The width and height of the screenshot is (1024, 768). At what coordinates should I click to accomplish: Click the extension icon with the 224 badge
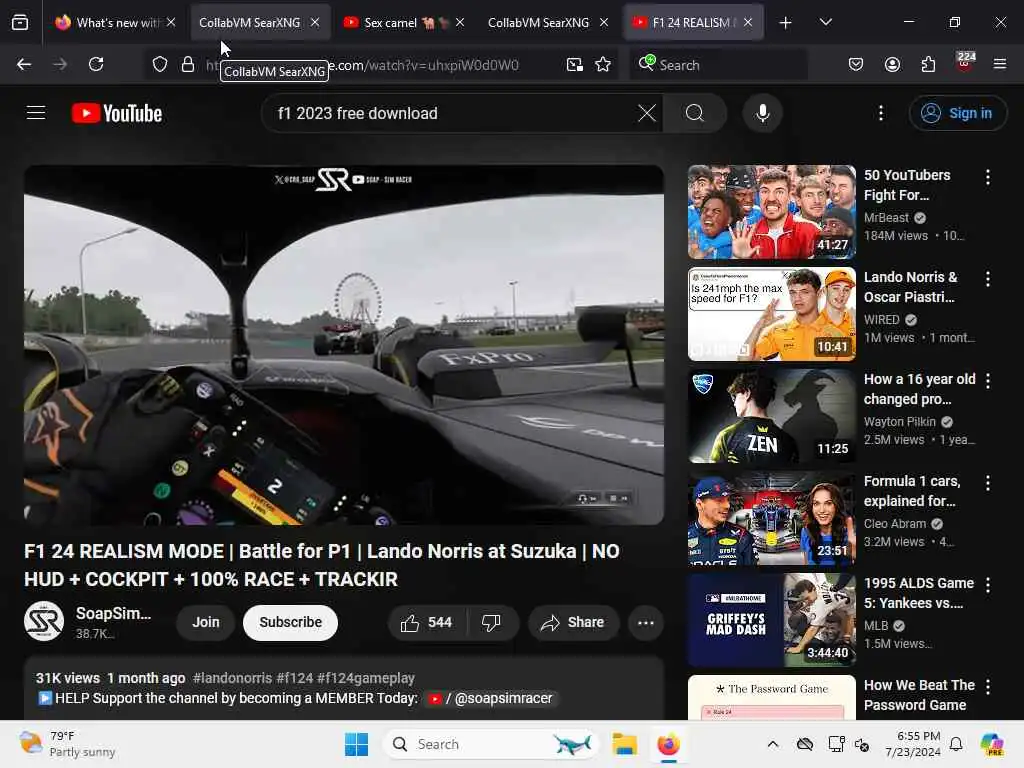pyautogui.click(x=965, y=63)
